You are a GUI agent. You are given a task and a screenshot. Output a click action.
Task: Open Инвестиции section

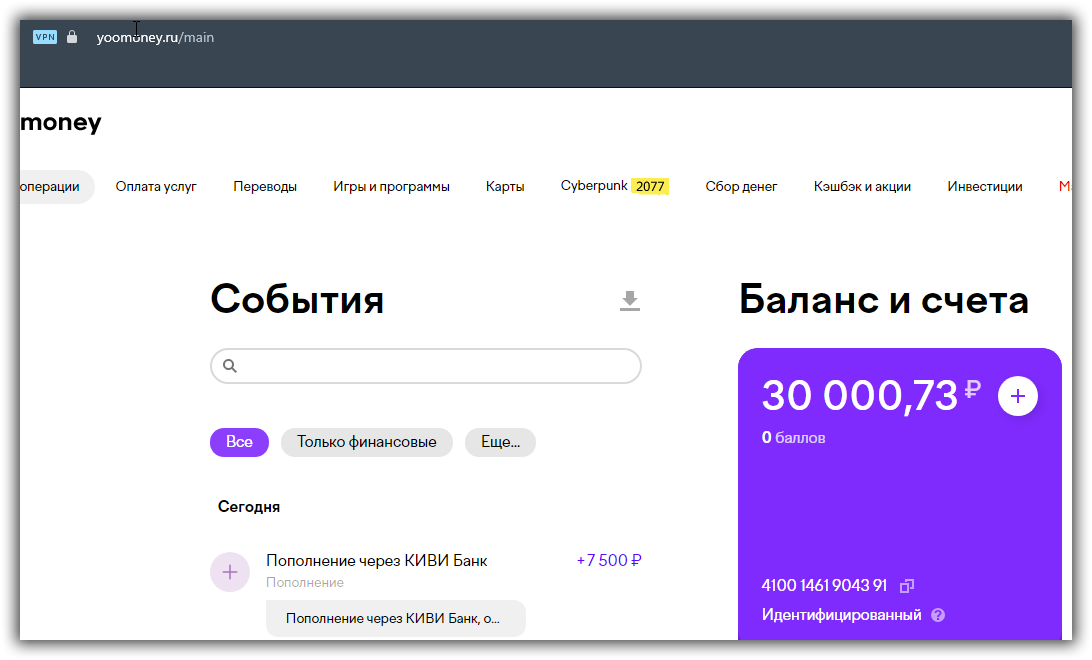pos(985,187)
